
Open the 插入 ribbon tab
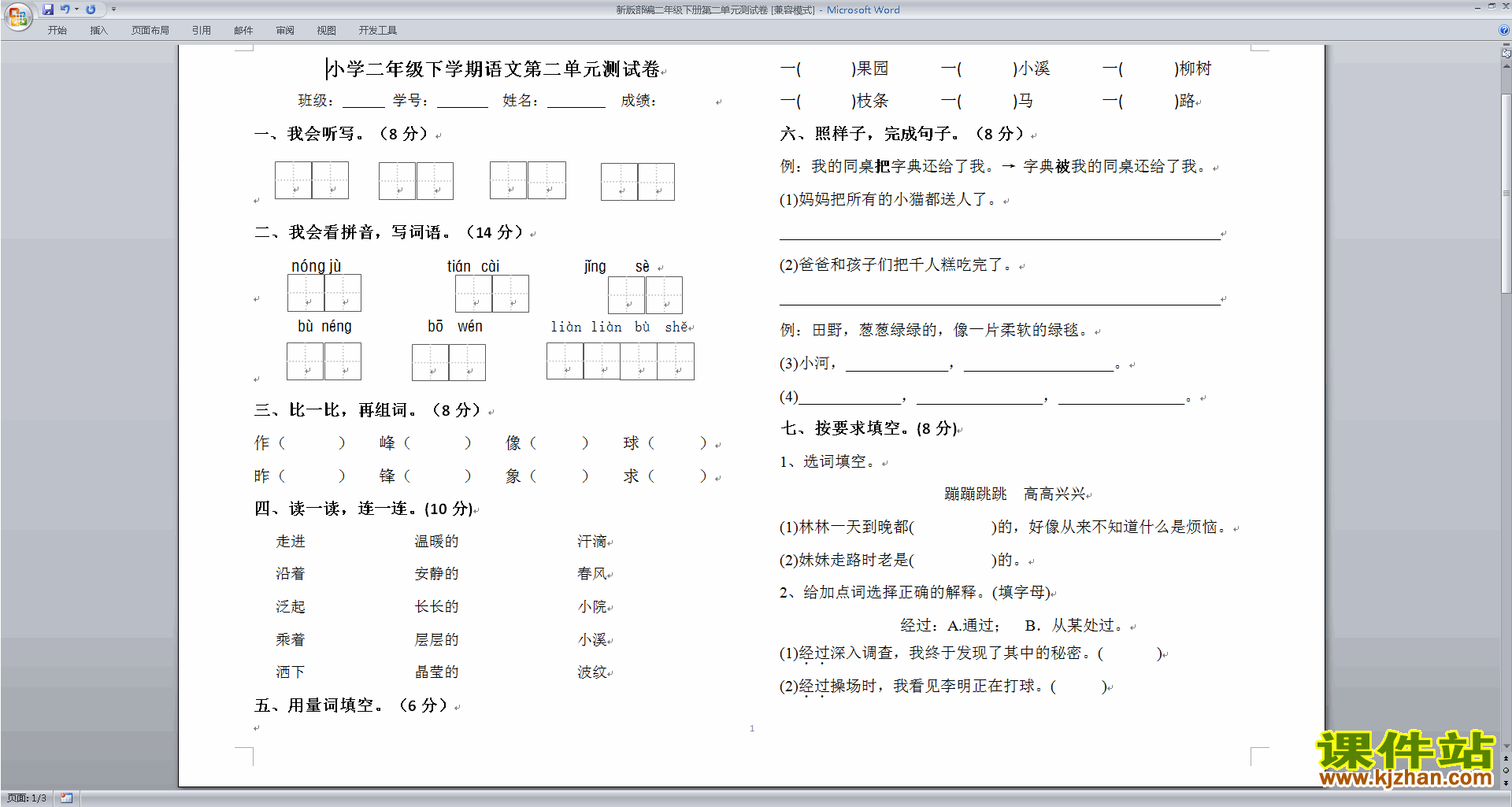98,31
